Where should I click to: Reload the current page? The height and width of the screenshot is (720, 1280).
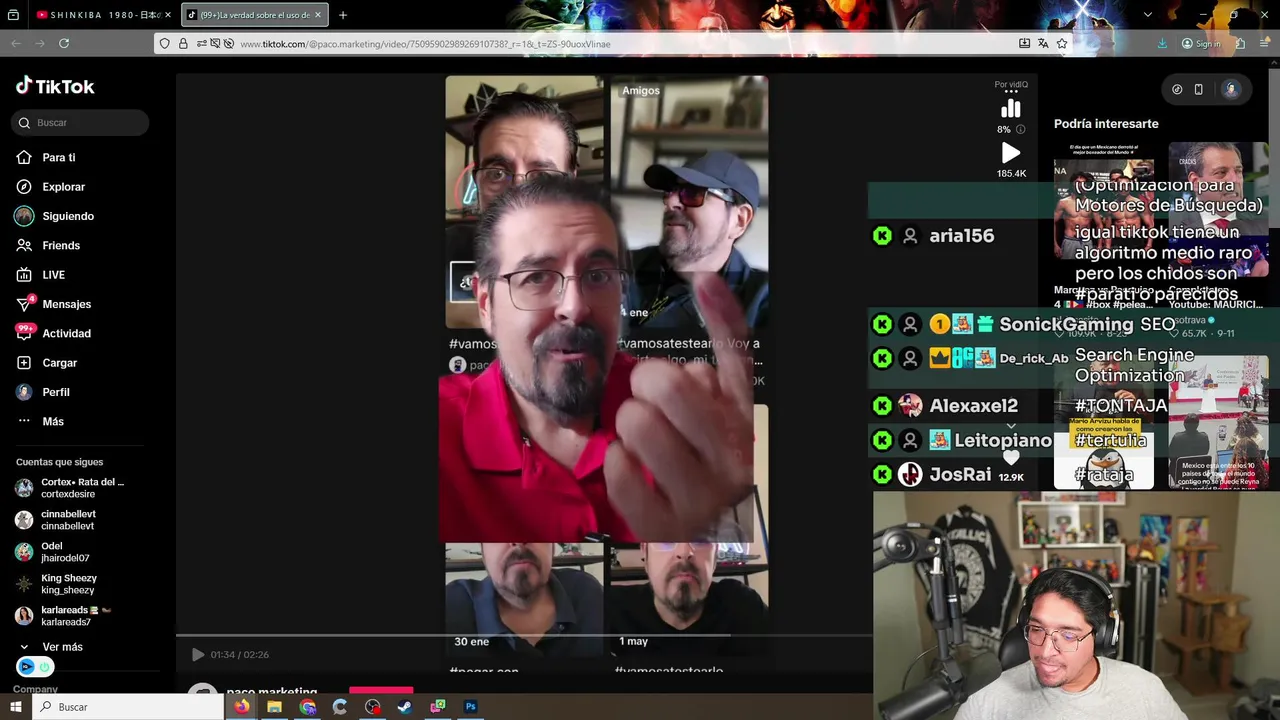click(64, 43)
